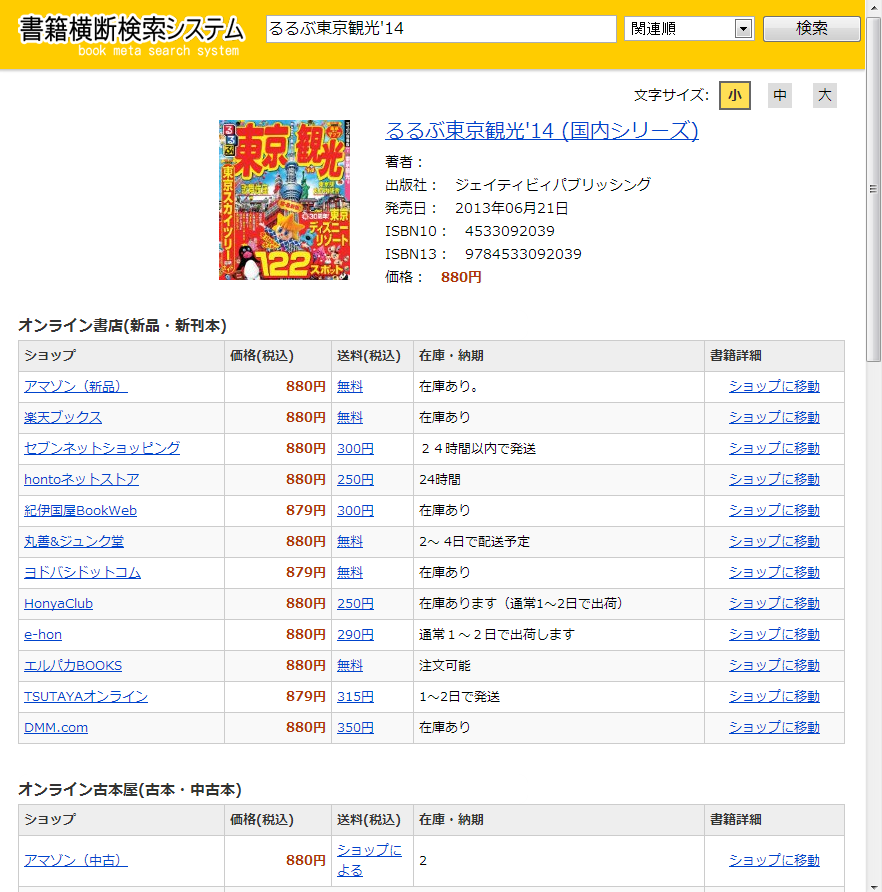
Task: Click ショップに移動 in TSUTAYAオンライン row
Action: coord(774,696)
